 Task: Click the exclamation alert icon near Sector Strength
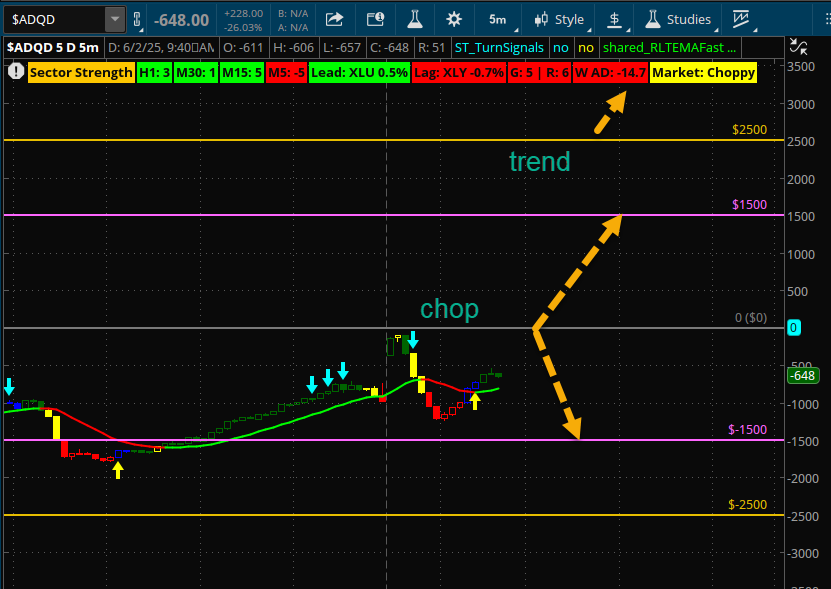click(15, 72)
